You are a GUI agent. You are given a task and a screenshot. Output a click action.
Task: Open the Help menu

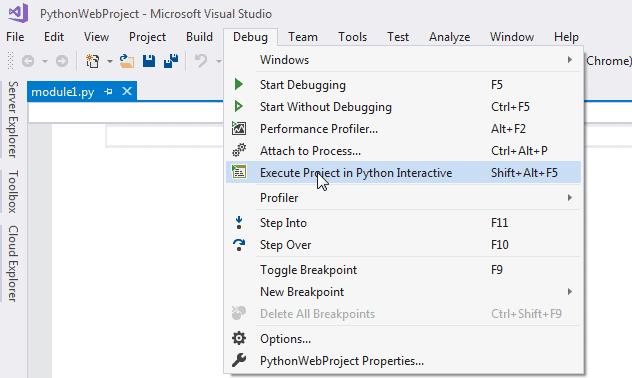coord(566,37)
